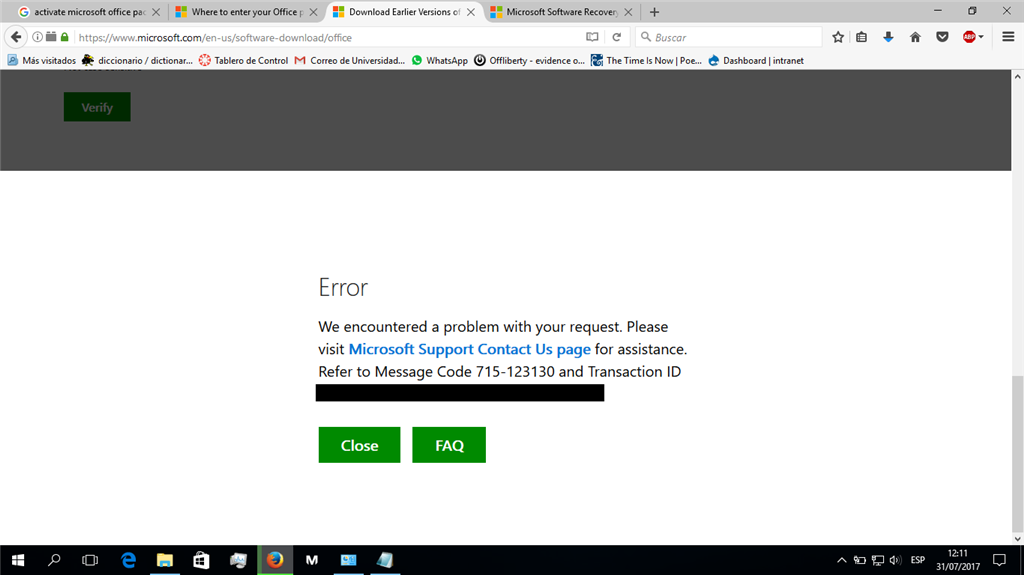Open Windows taskbar search icon
Screen dimensions: 1024x575
coord(54,560)
